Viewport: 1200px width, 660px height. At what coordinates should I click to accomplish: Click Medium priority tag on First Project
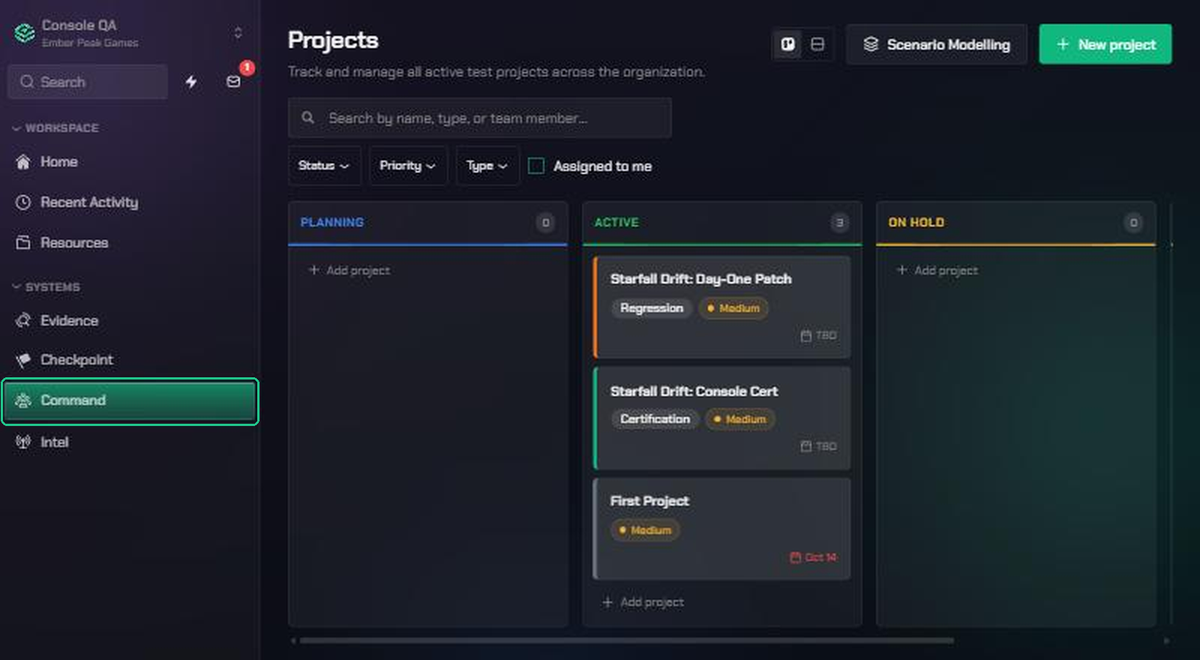(x=645, y=530)
